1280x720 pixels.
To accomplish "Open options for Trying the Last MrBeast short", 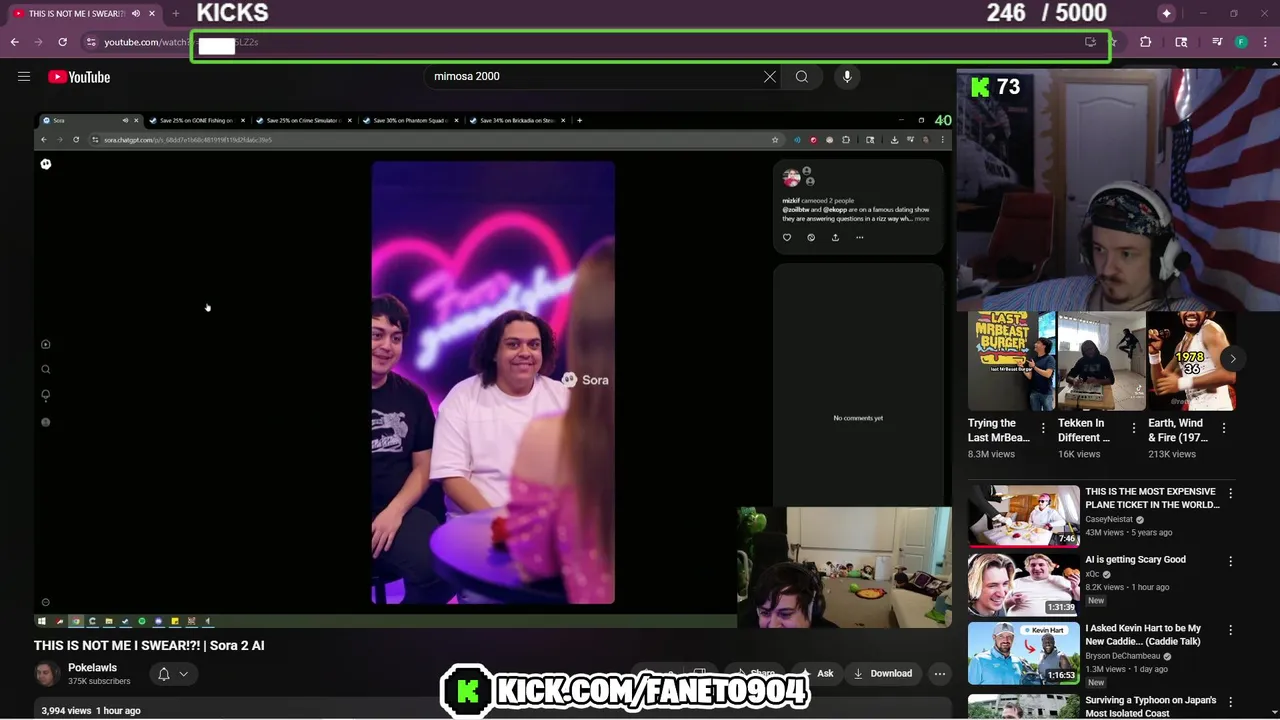I will (x=1043, y=427).
